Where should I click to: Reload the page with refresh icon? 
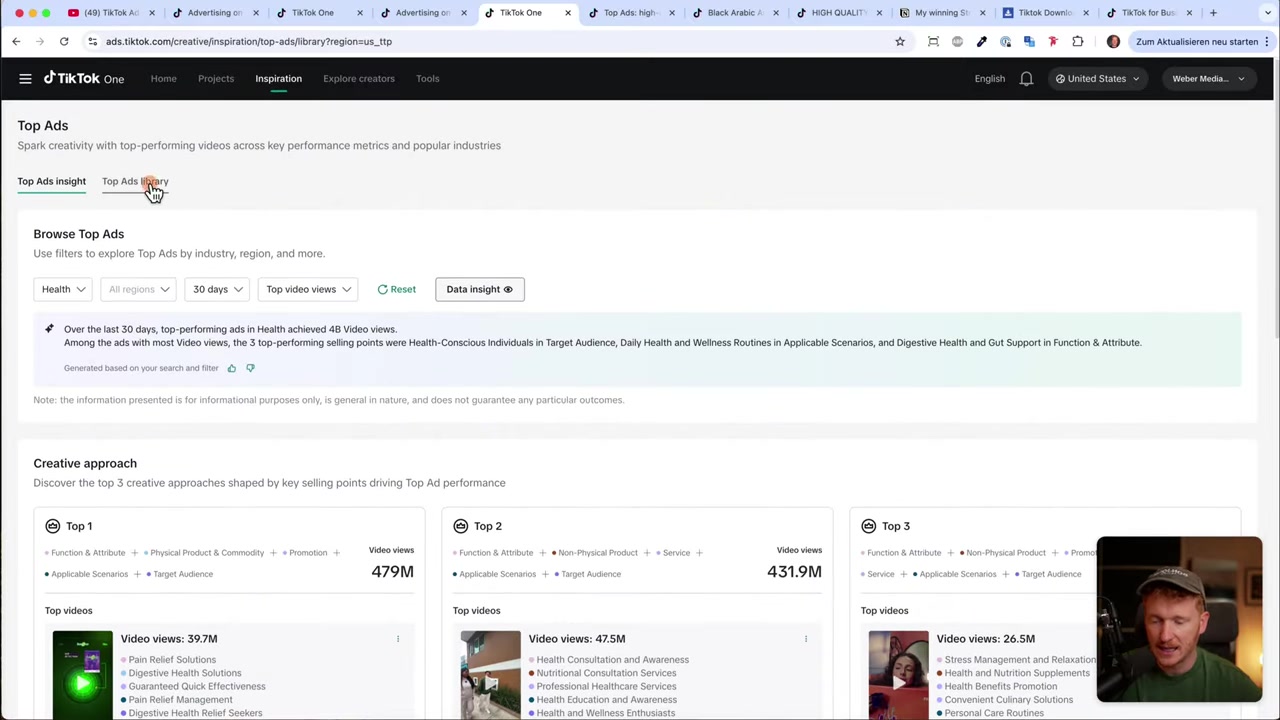click(x=64, y=41)
